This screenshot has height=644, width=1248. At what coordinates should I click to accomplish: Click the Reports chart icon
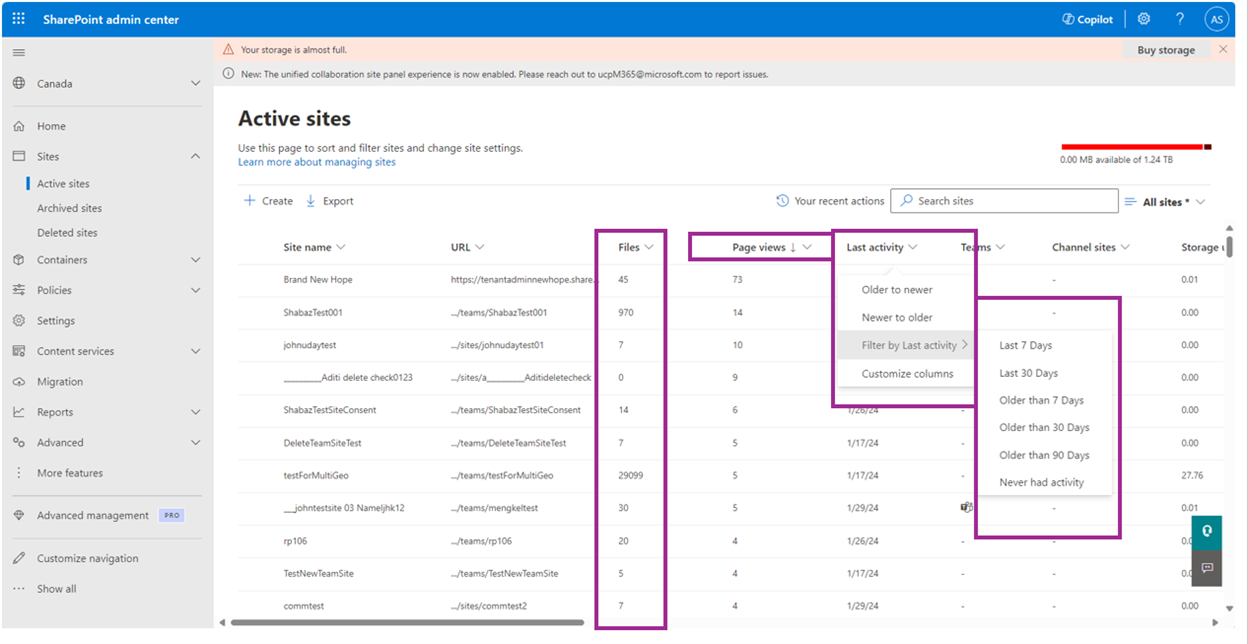[x=19, y=412]
